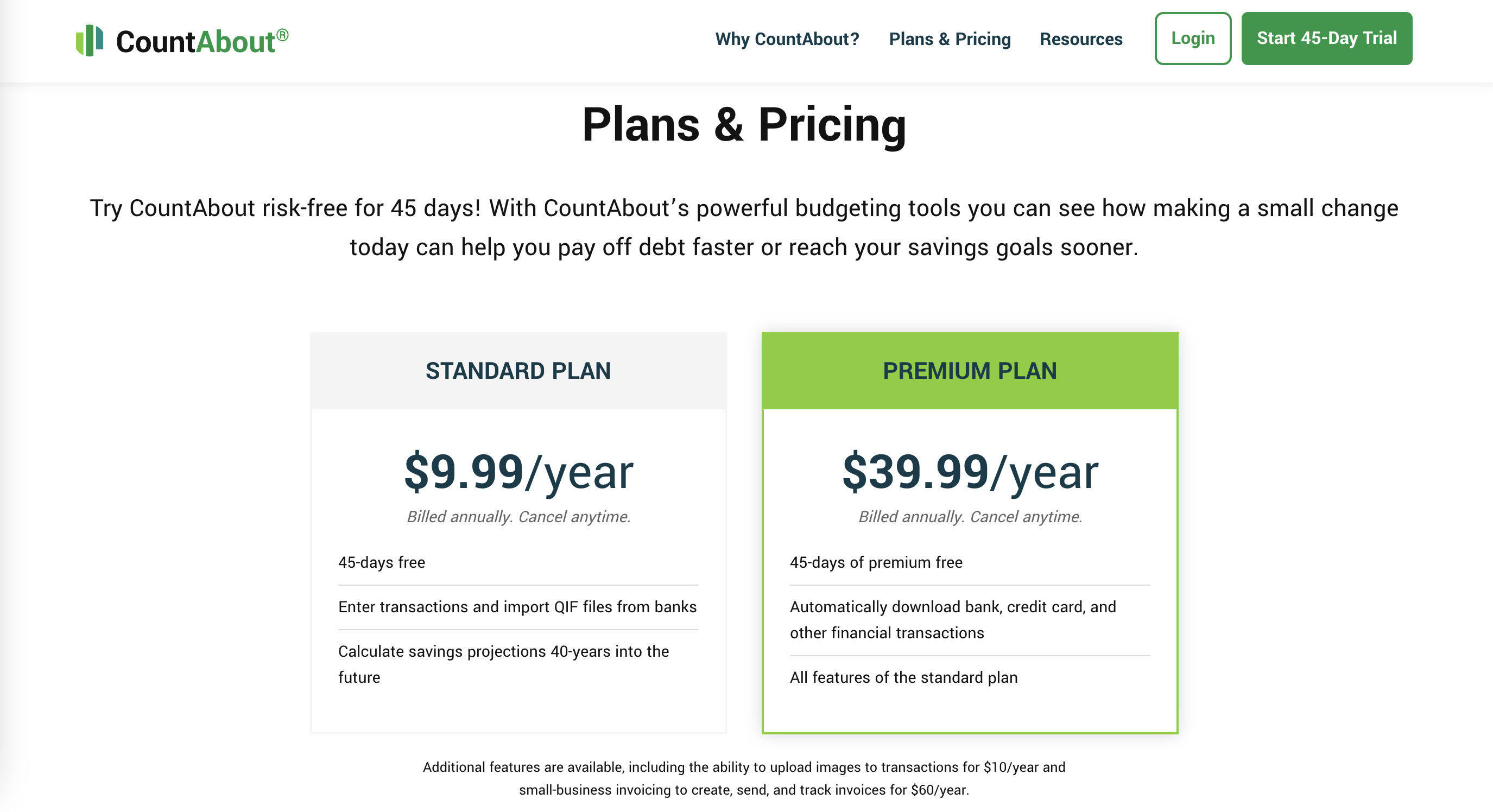Image resolution: width=1493 pixels, height=812 pixels.
Task: Click billing note under the $39.99 price
Action: tap(970, 516)
